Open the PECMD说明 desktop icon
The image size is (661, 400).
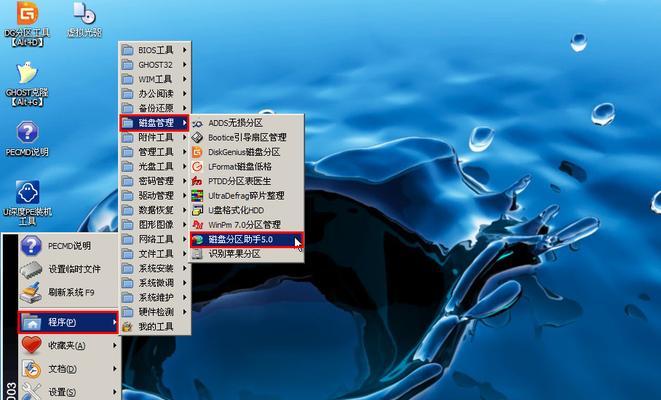coord(27,138)
